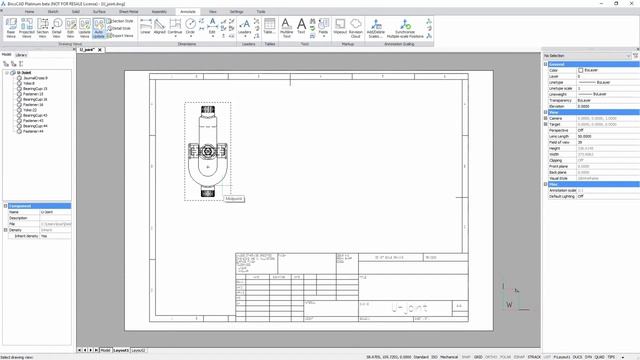Select the Leaders tool
The width and height of the screenshot is (640, 360).
tap(244, 26)
